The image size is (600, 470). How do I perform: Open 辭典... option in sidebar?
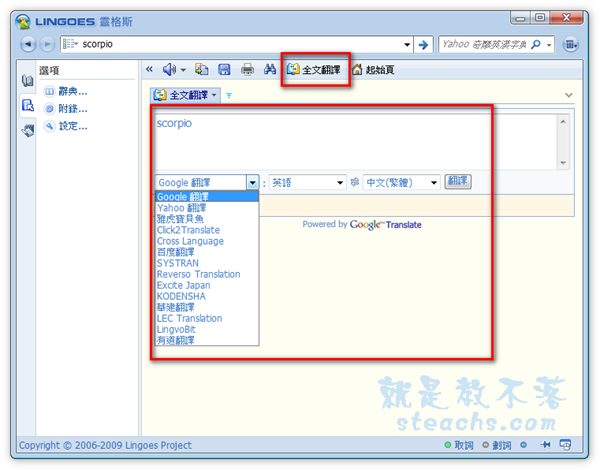point(66,91)
